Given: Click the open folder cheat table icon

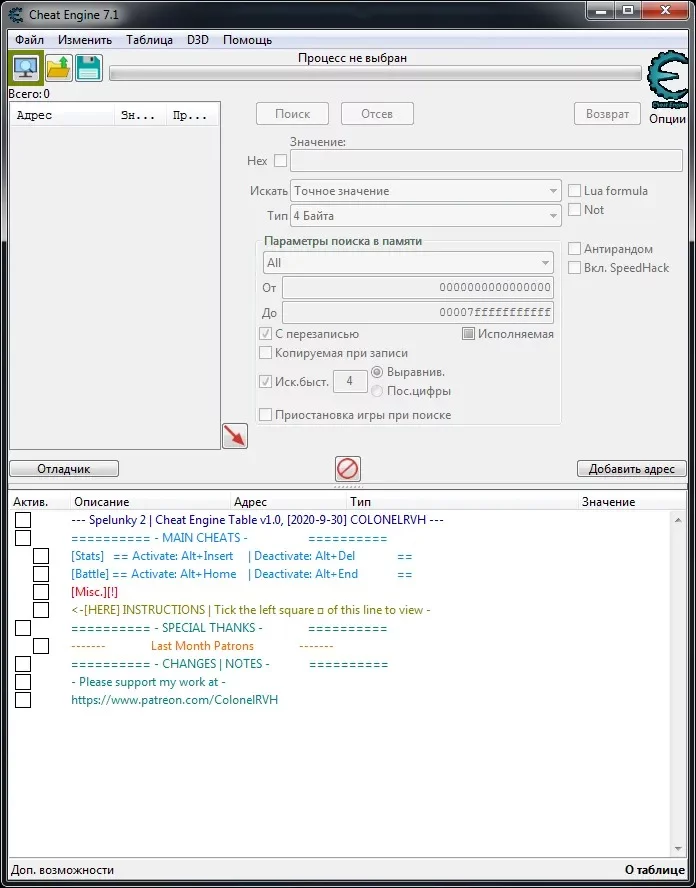Looking at the screenshot, I should click(x=58, y=68).
